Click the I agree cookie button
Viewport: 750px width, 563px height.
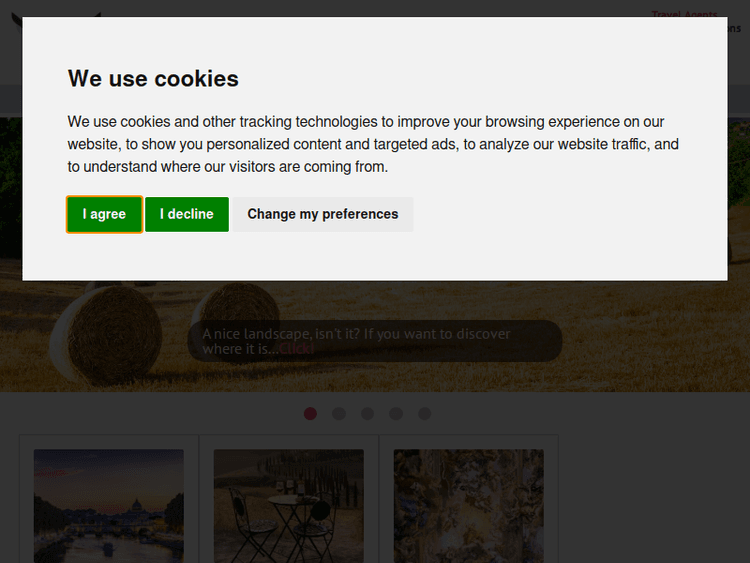pyautogui.click(x=104, y=214)
